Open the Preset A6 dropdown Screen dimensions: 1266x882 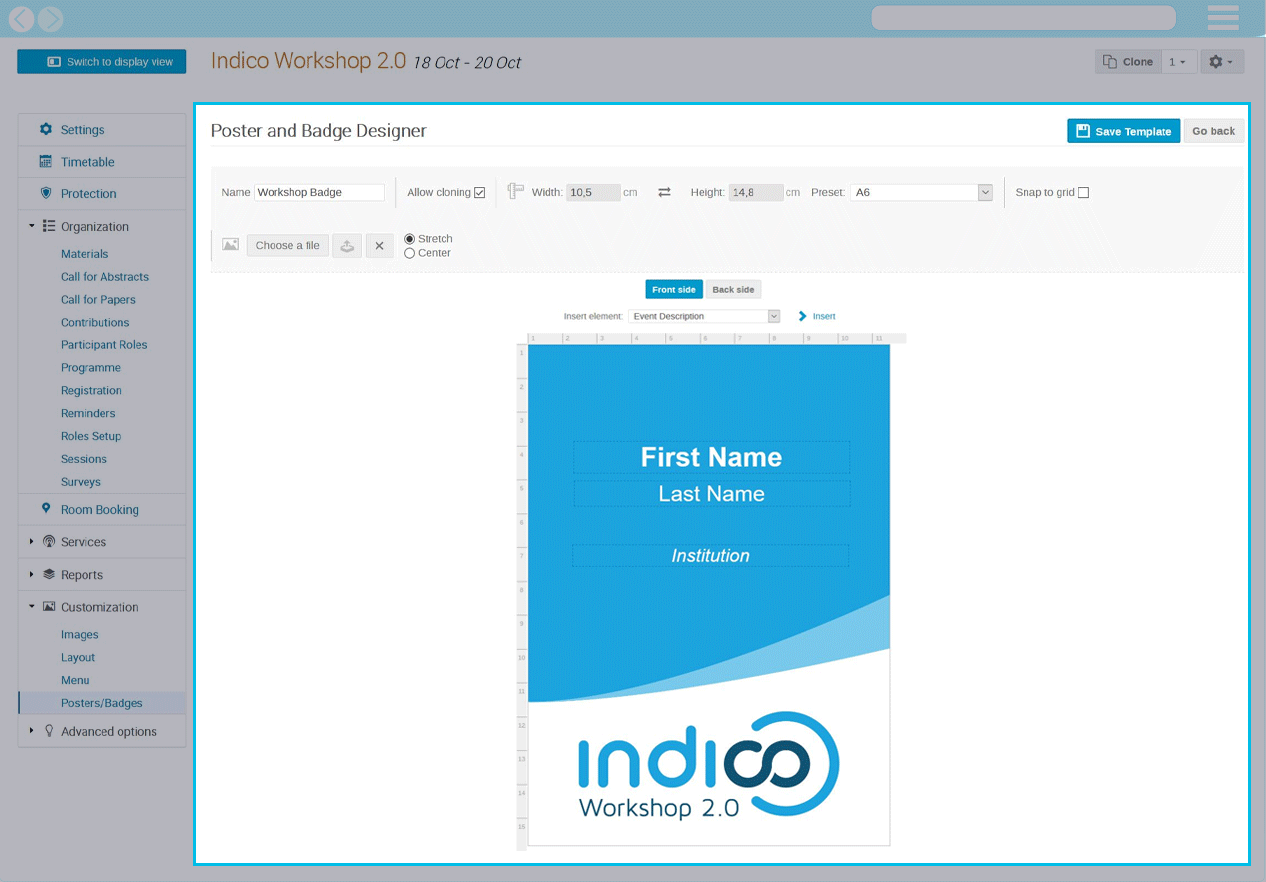921,192
